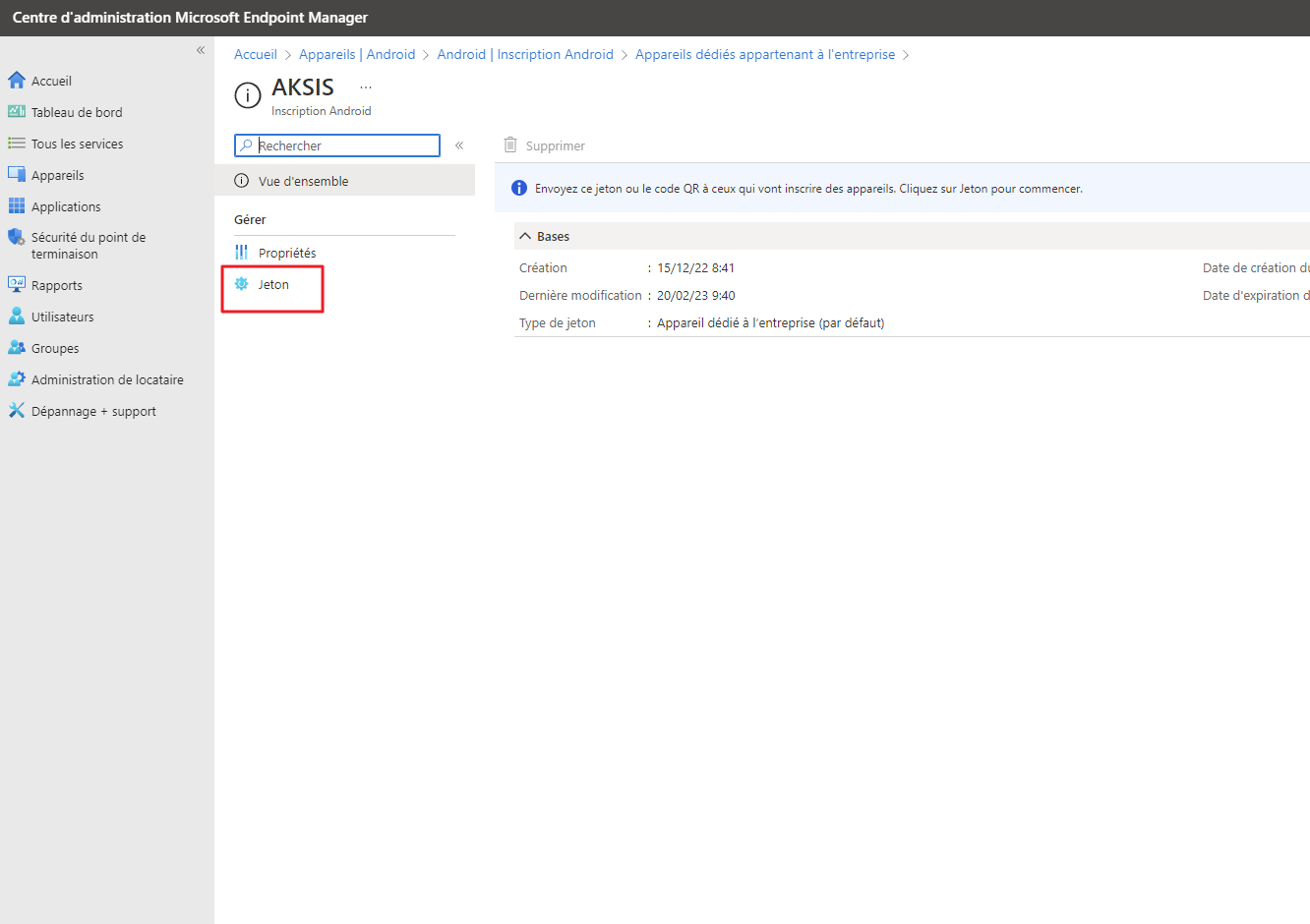The image size is (1310, 924).
Task: Click the Rapports monitor icon
Action: tap(17, 284)
